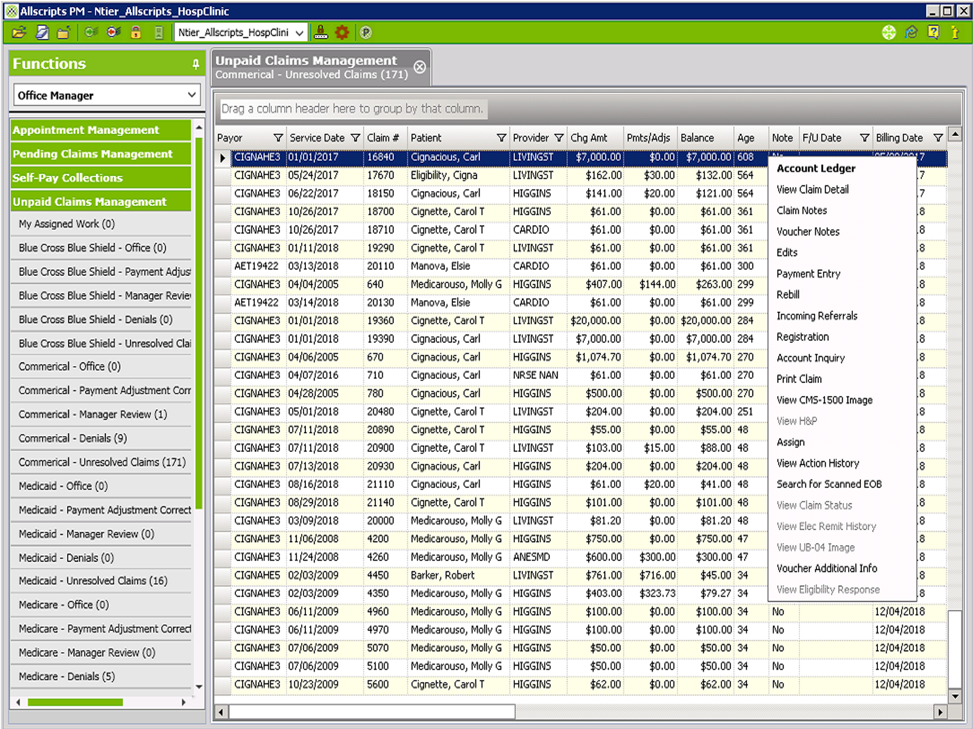Open the Billing Date filter dropdown
This screenshot has width=974, height=729.
(x=938, y=138)
